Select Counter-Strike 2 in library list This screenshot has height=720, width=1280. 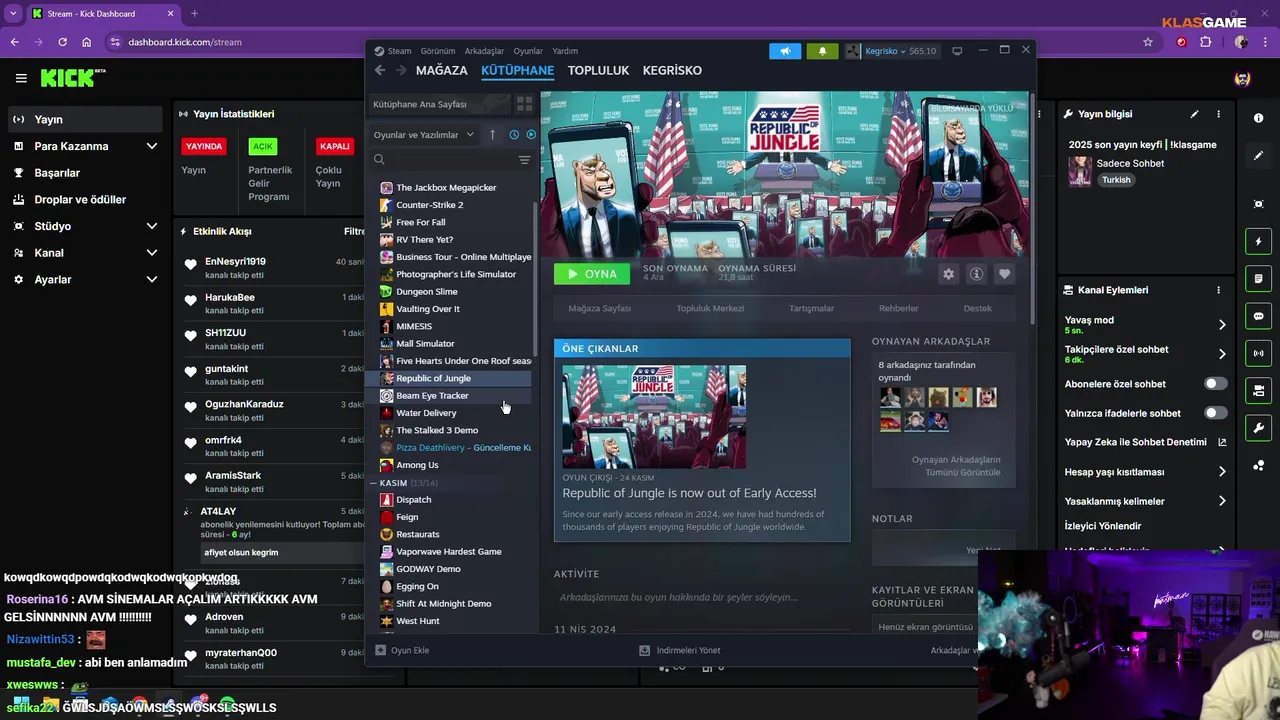[x=429, y=205]
